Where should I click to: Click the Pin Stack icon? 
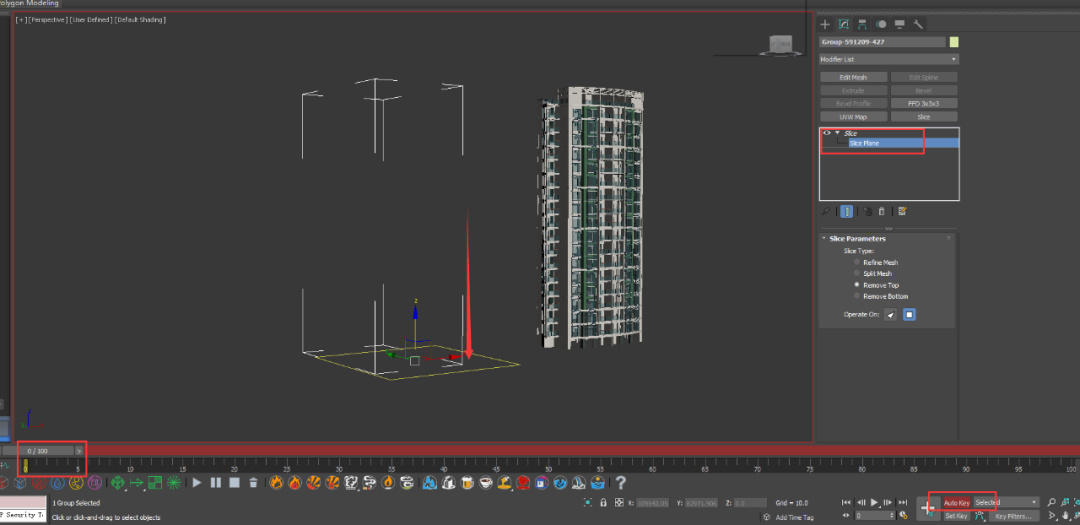click(x=825, y=212)
